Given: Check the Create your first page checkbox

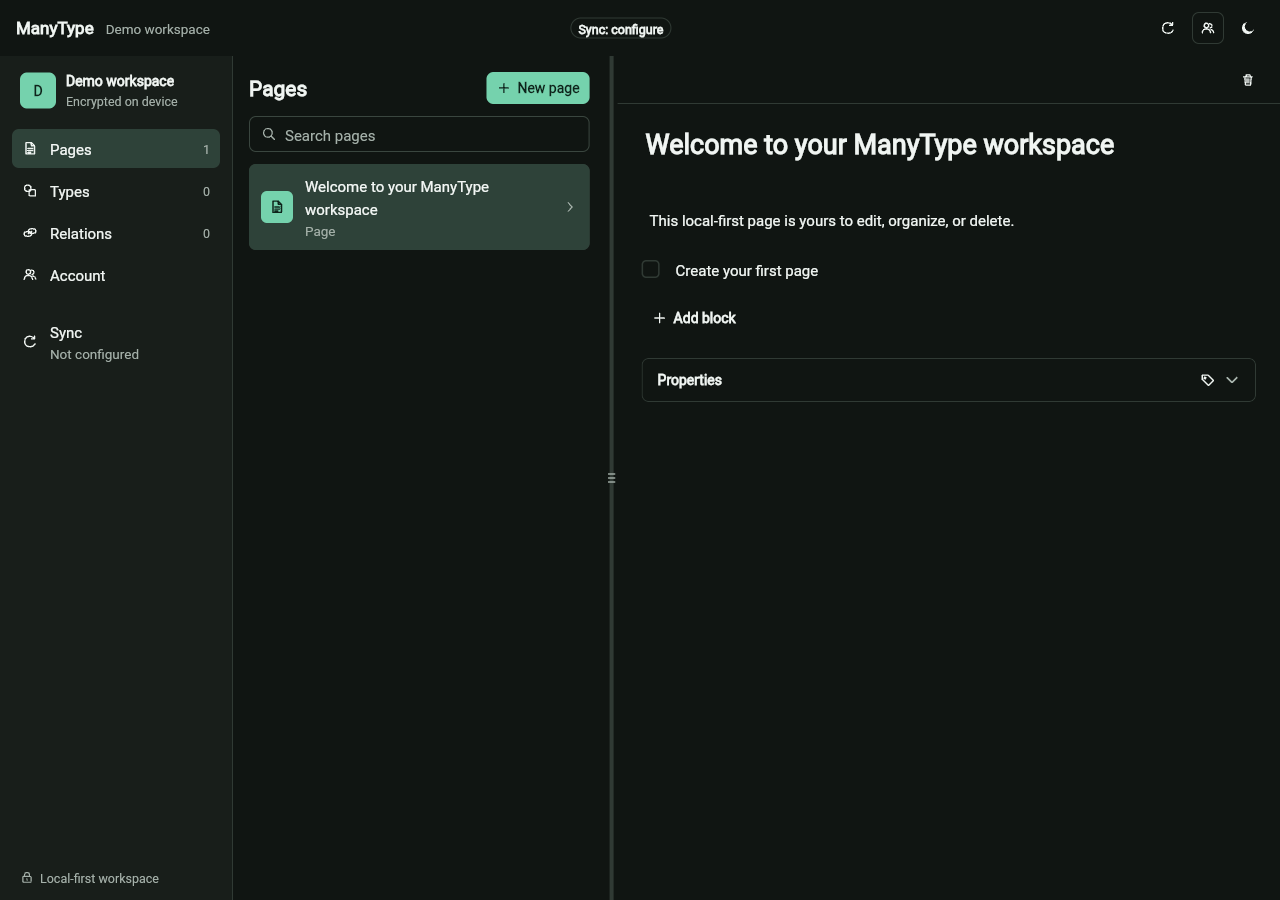Looking at the screenshot, I should (650, 269).
